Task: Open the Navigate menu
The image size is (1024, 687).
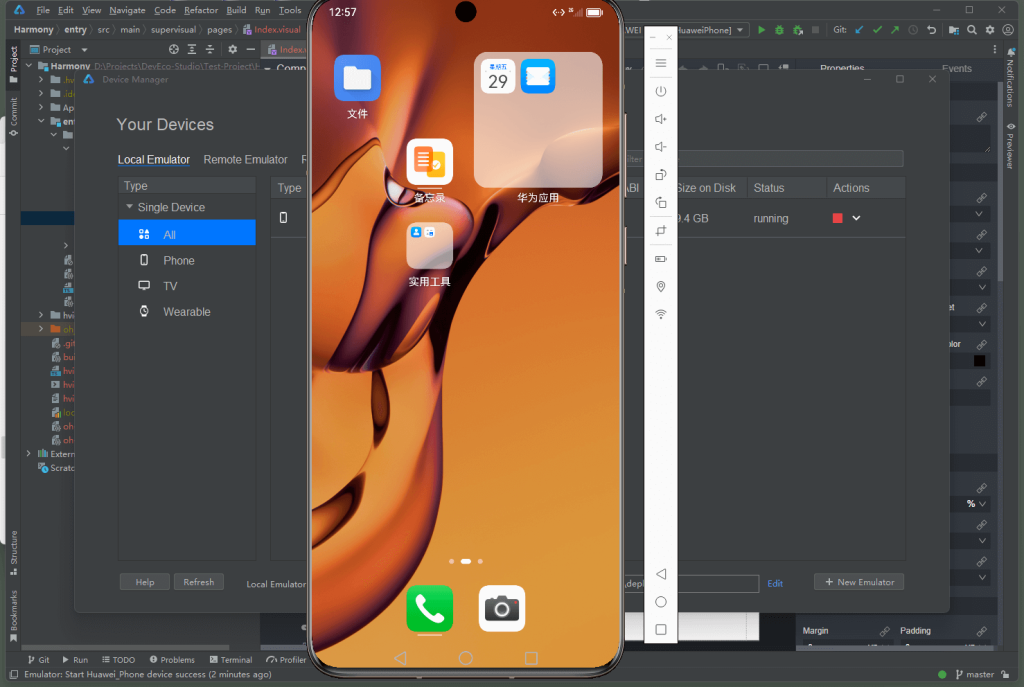Action: click(127, 10)
